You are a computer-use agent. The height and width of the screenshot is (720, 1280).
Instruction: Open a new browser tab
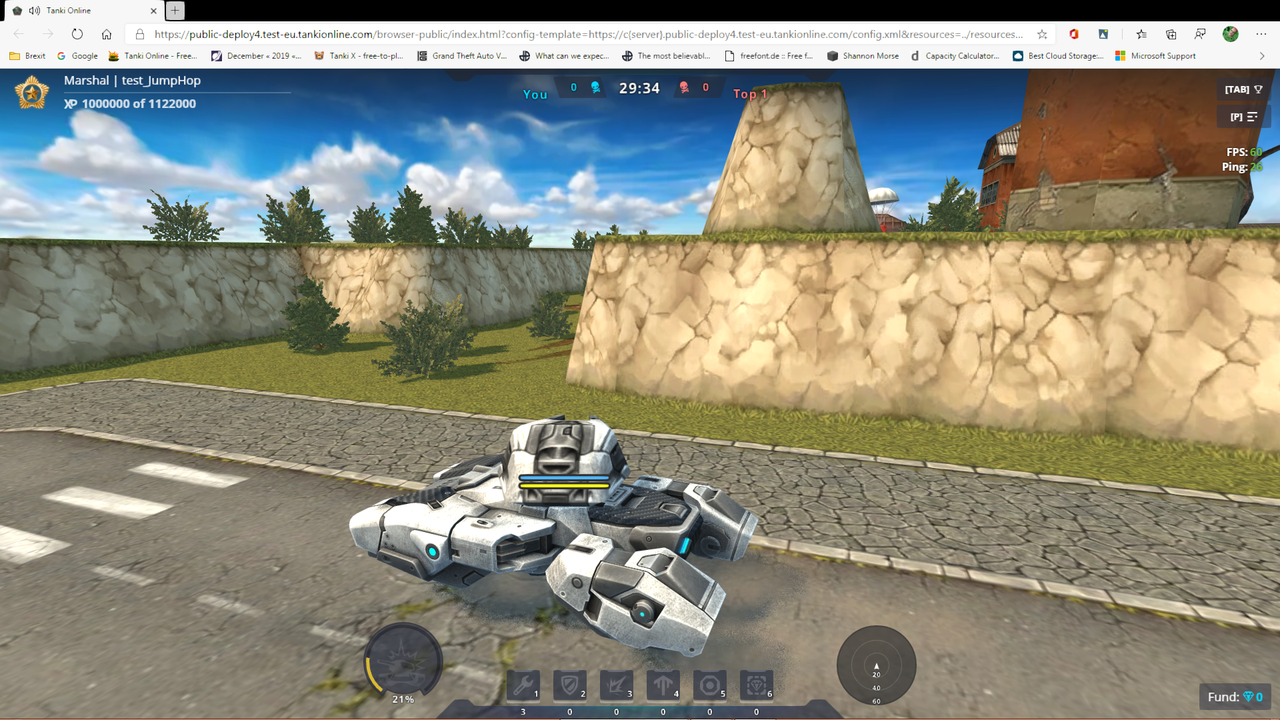coord(174,12)
